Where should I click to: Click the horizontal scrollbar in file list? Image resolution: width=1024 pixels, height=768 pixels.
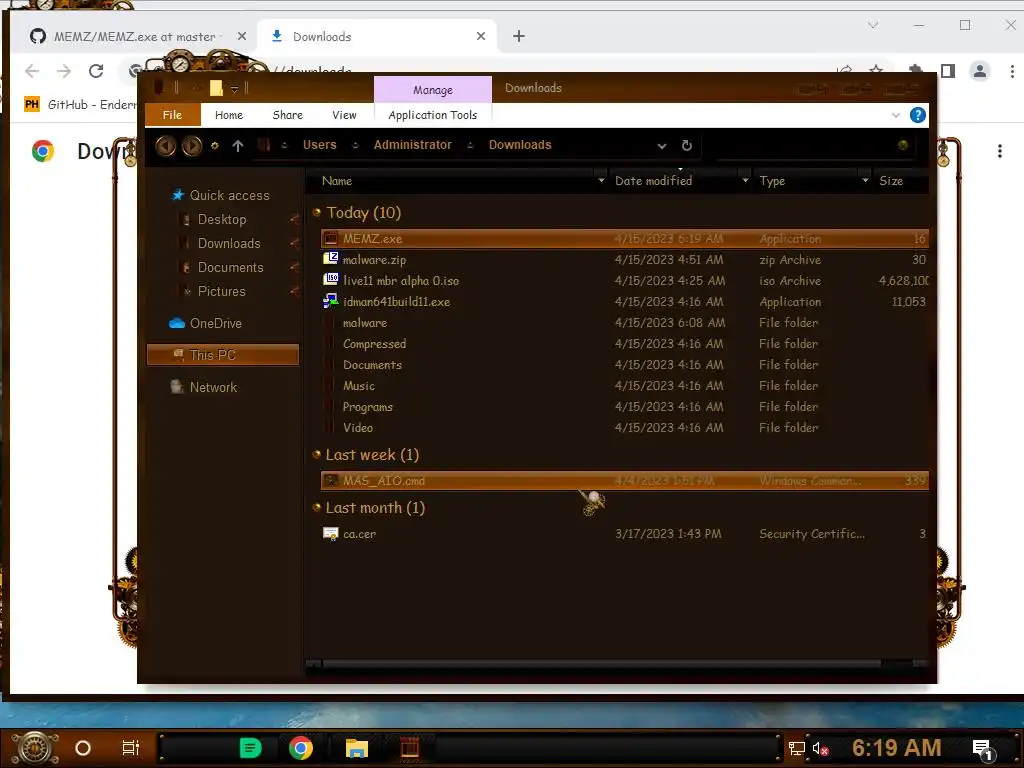(x=601, y=664)
